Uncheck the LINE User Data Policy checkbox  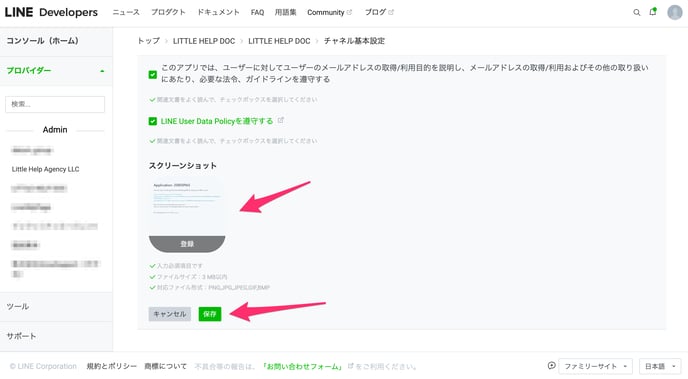click(153, 121)
